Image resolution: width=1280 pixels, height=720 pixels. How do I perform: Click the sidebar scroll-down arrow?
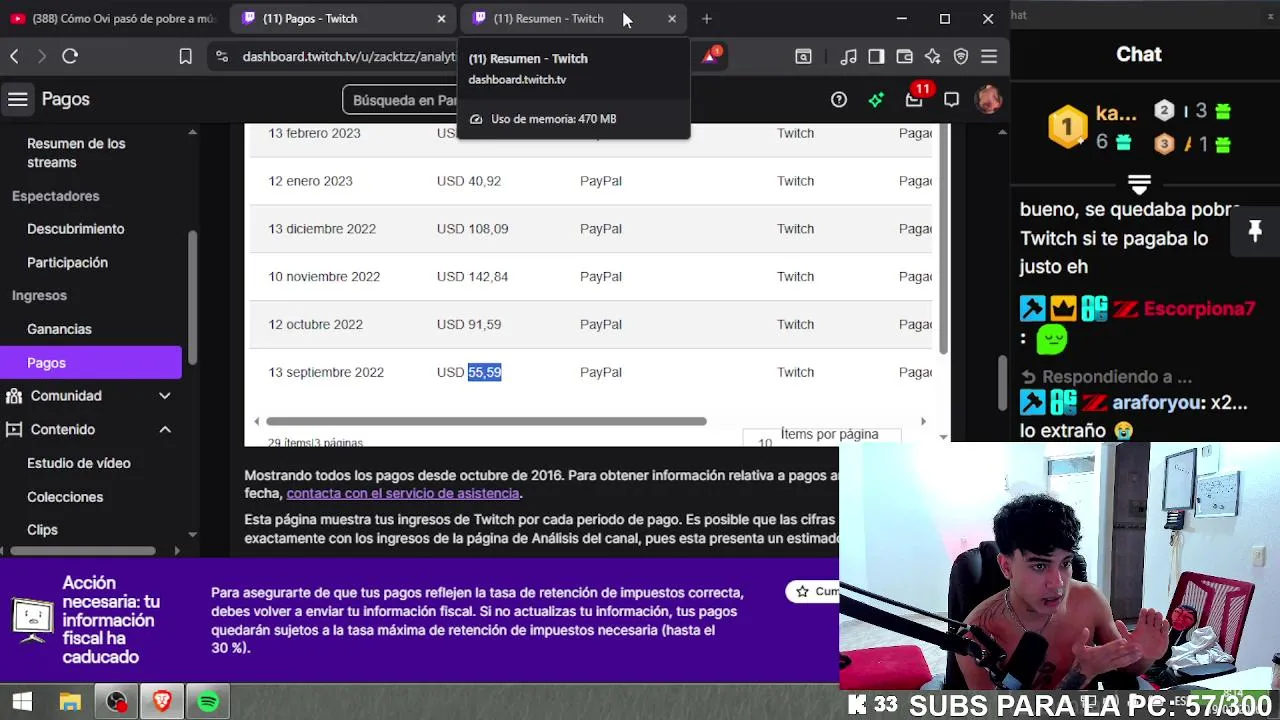tap(192, 535)
